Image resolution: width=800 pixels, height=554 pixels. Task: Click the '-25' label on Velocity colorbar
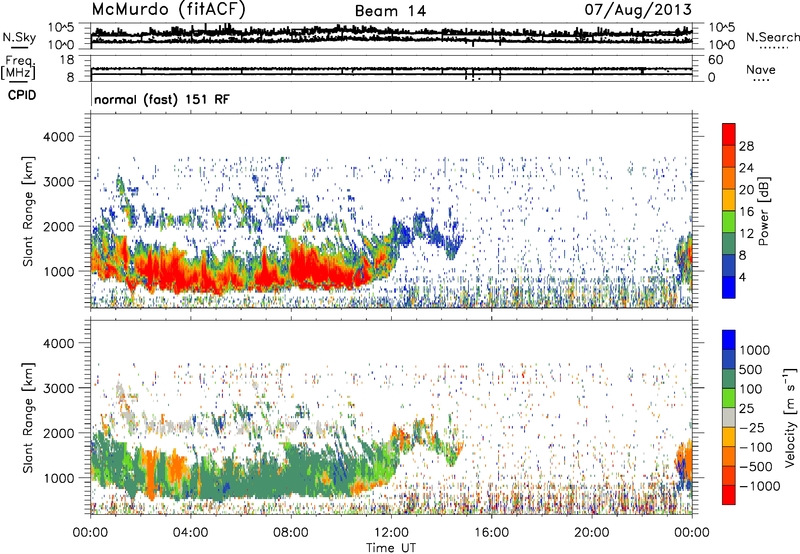pos(752,428)
